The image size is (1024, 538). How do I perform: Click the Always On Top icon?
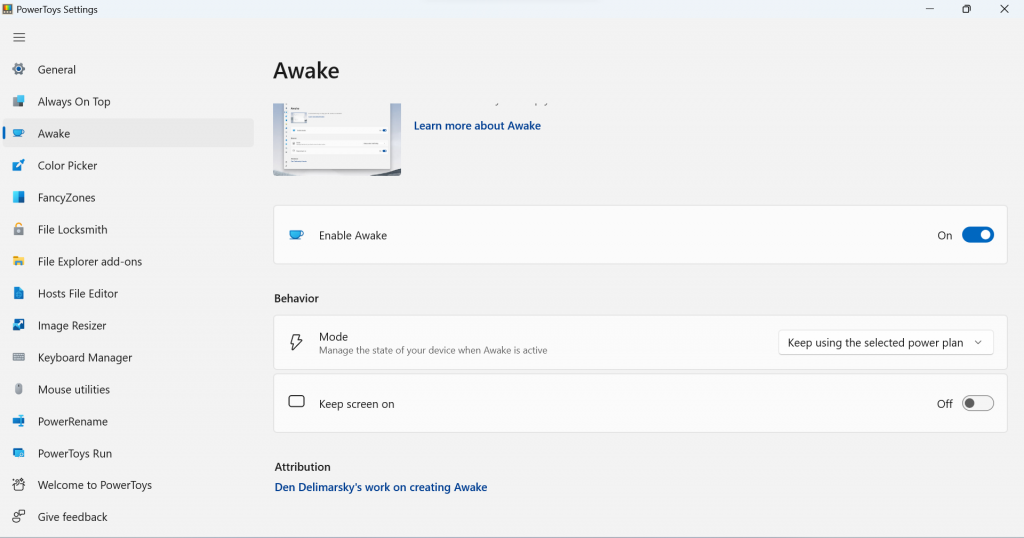[x=19, y=101]
